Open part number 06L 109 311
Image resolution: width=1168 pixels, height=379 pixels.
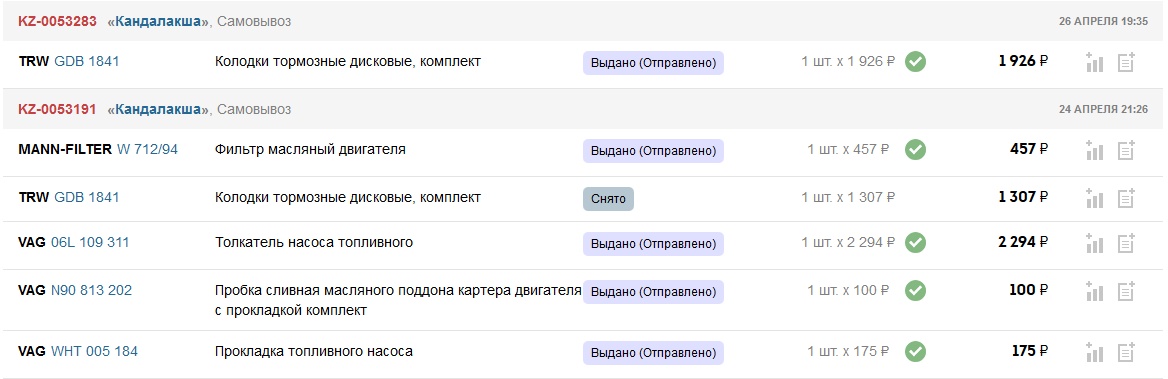coord(90,242)
